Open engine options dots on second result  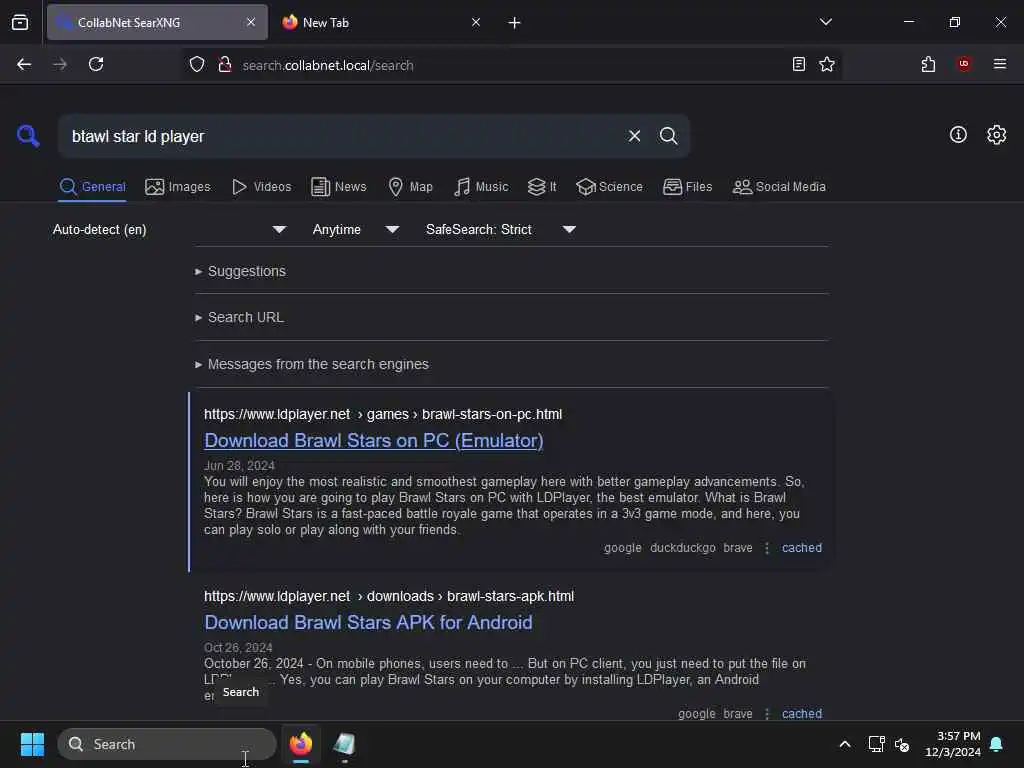767,714
